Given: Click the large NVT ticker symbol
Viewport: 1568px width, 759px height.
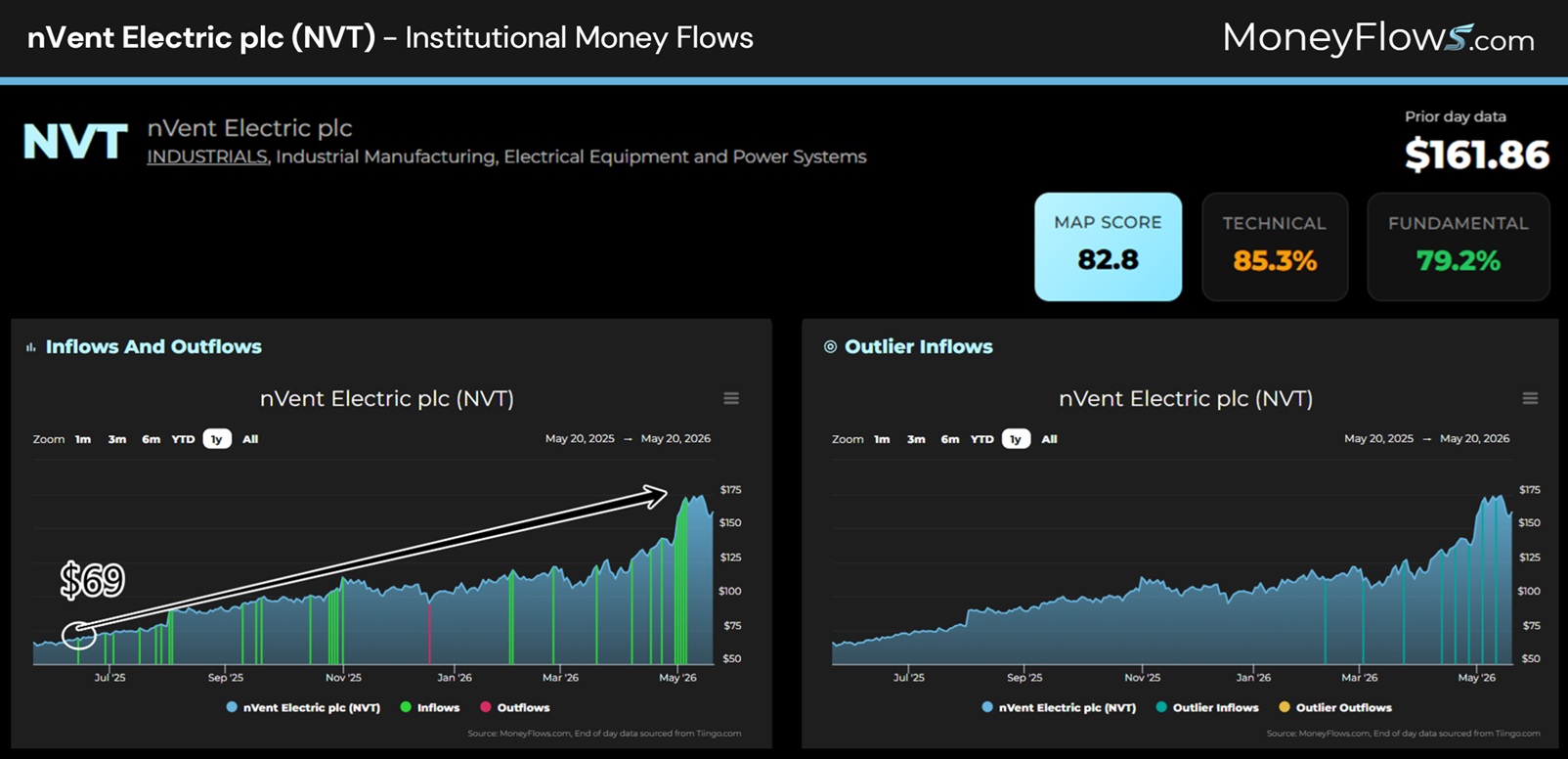Looking at the screenshot, I should (x=75, y=142).
